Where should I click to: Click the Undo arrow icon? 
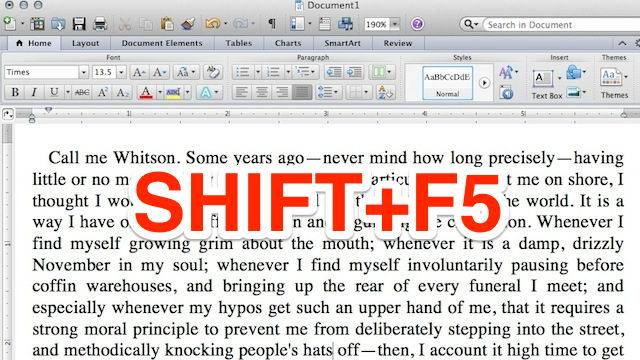click(213, 24)
